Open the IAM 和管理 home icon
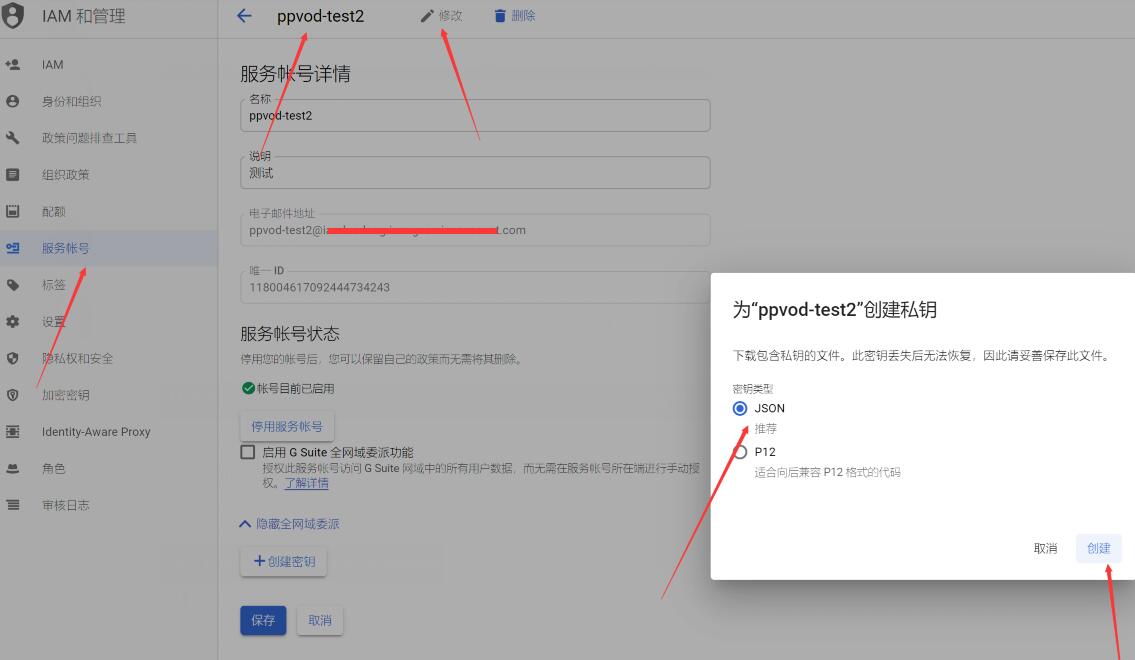Image resolution: width=1135 pixels, height=660 pixels. pos(14,16)
